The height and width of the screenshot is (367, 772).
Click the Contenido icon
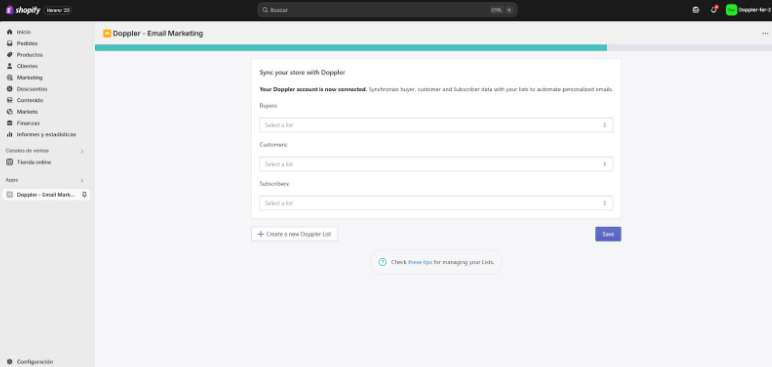click(9, 100)
